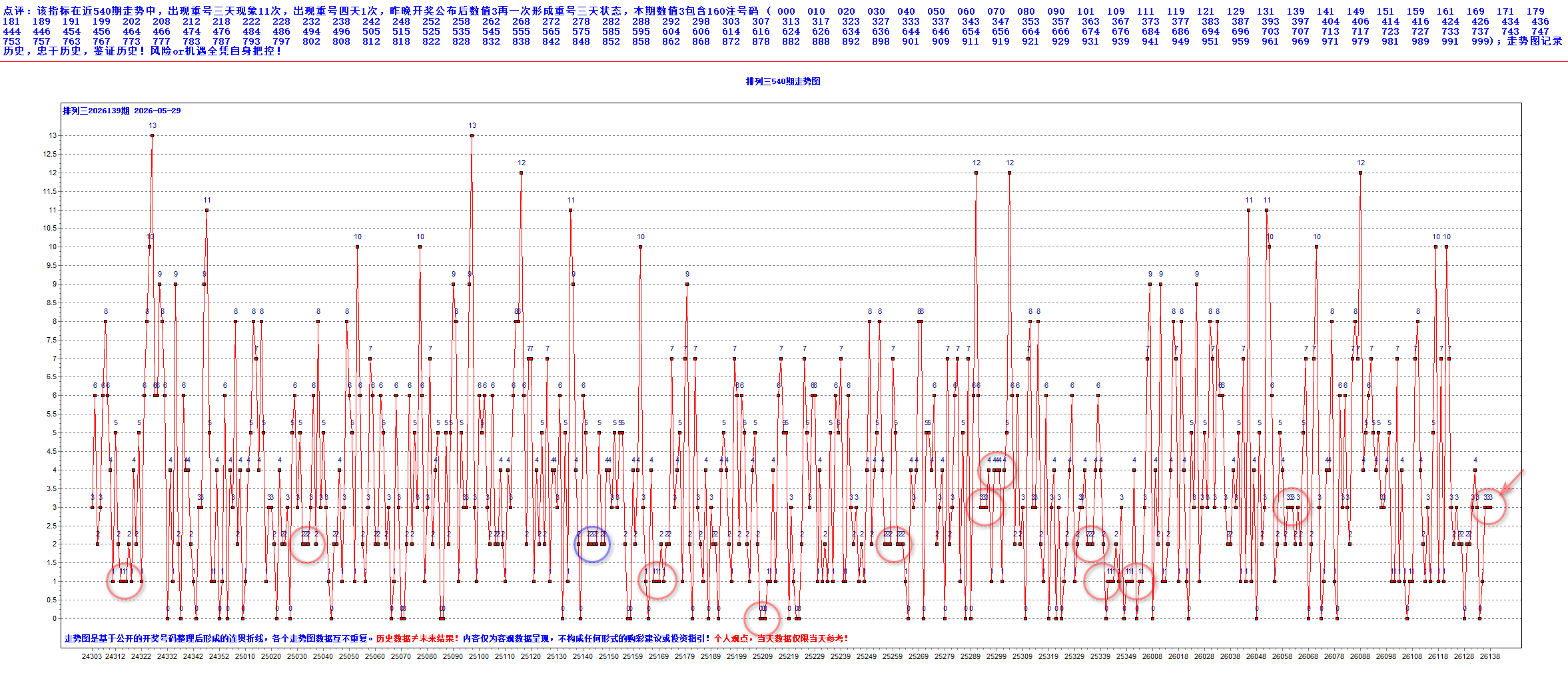
Task: Click the y-axis label 0.5
Action: (51, 600)
